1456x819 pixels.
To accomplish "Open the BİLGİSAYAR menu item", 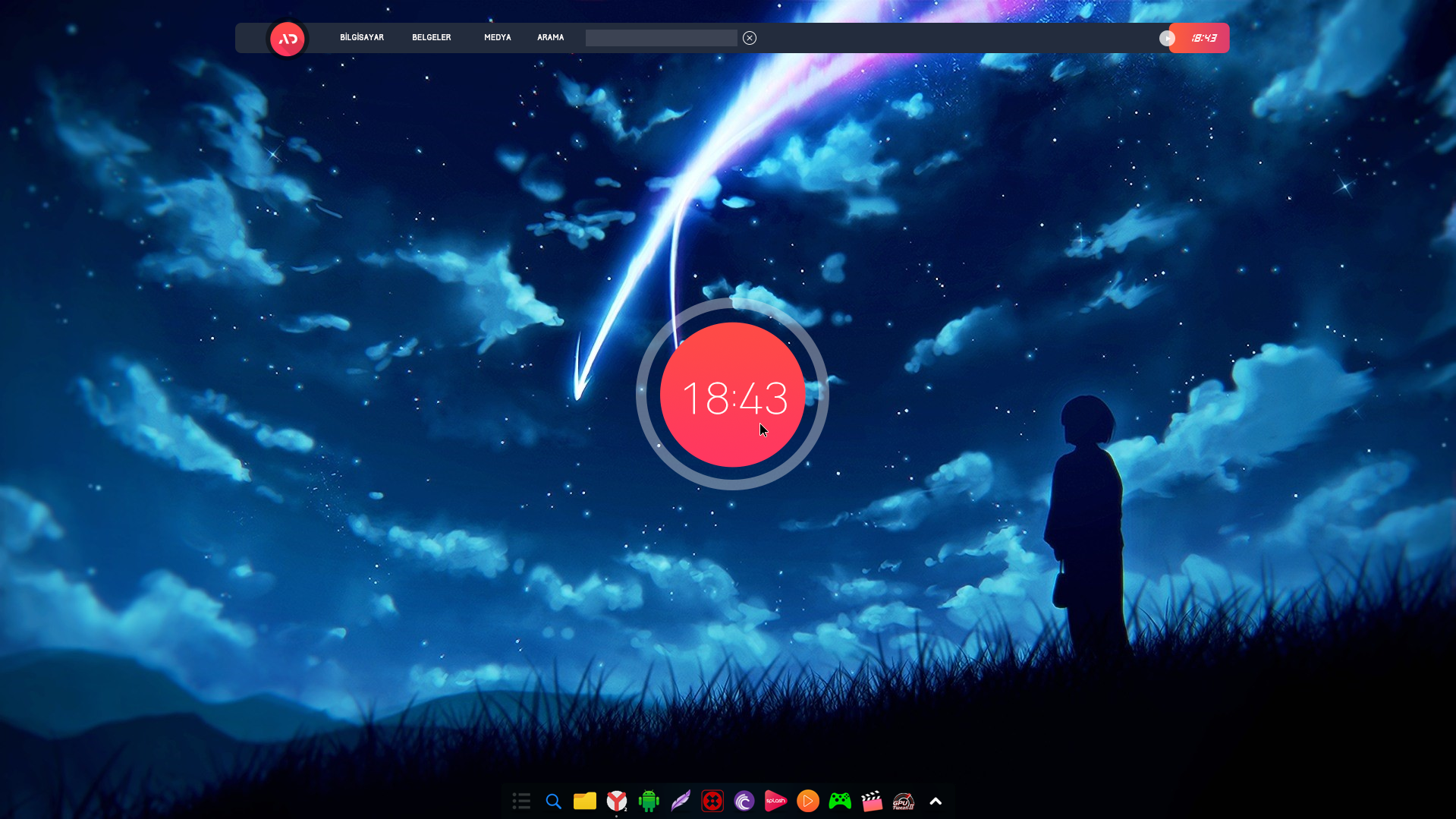I will pos(362,37).
